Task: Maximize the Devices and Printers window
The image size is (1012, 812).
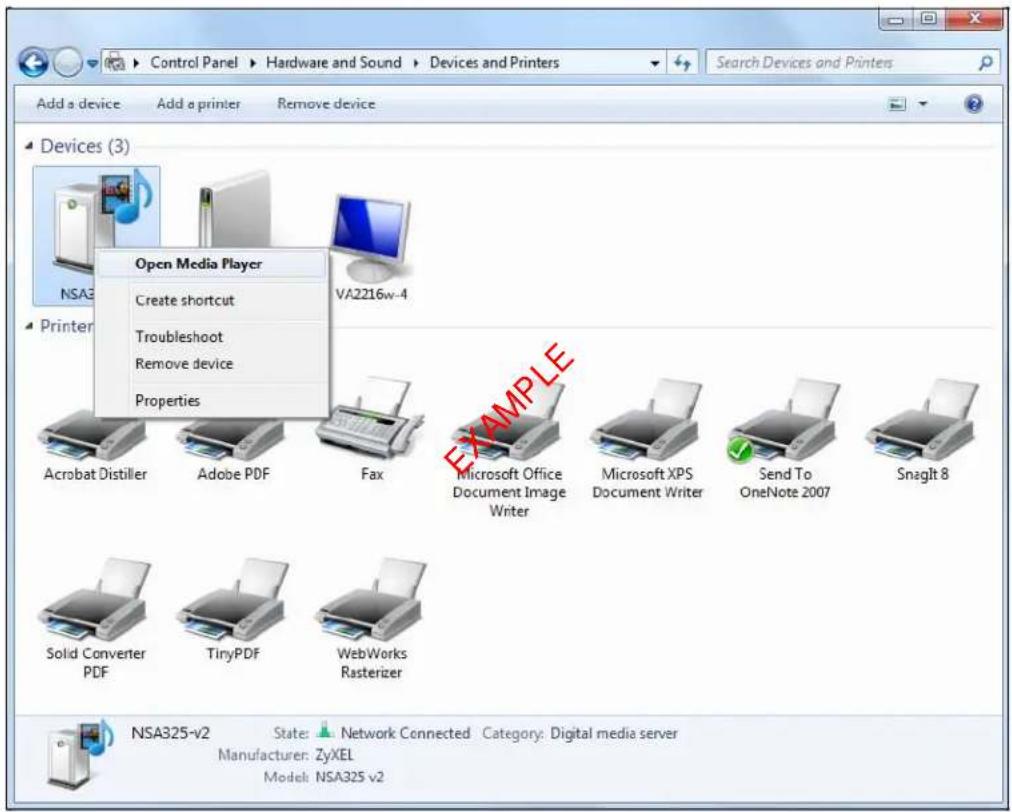Action: tap(927, 20)
